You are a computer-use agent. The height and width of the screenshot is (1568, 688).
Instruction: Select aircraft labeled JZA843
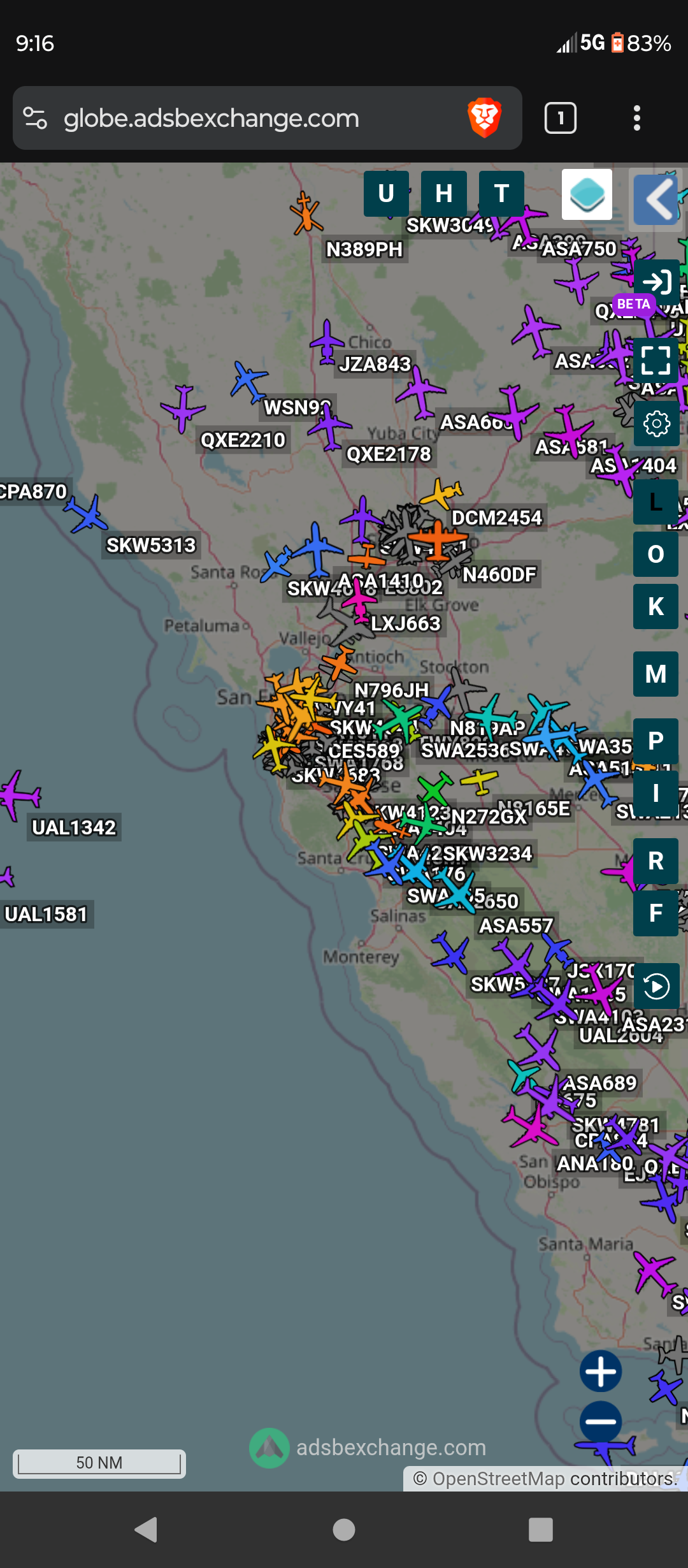pos(375,364)
